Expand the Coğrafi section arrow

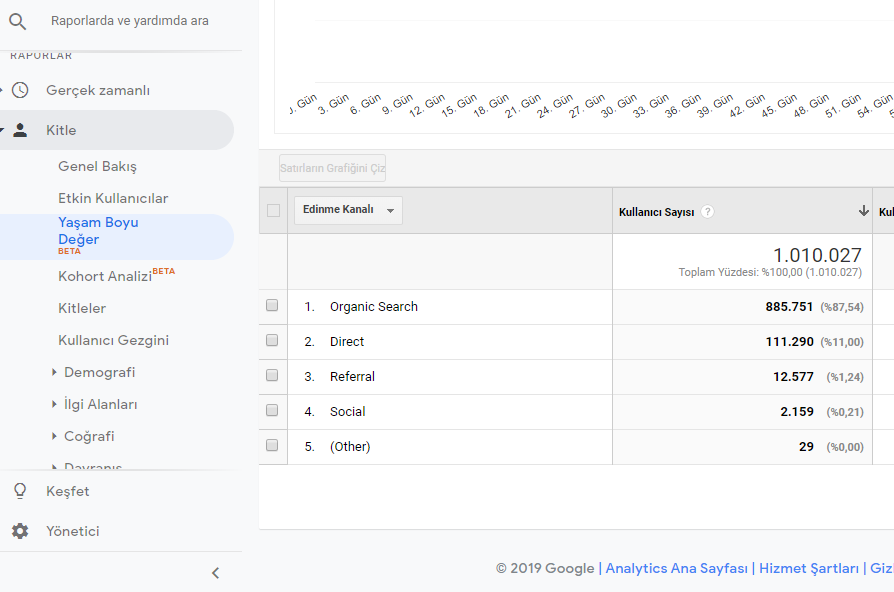(54, 436)
